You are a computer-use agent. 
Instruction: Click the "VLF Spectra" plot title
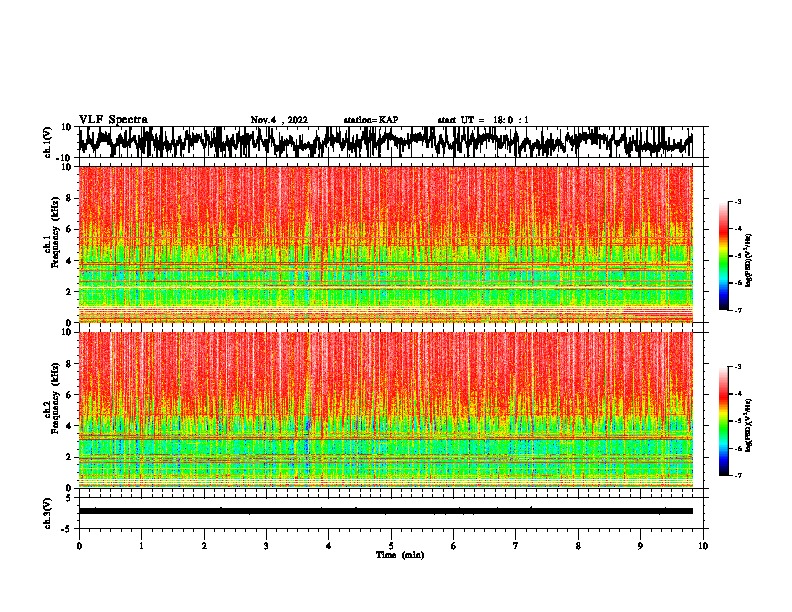[x=113, y=120]
